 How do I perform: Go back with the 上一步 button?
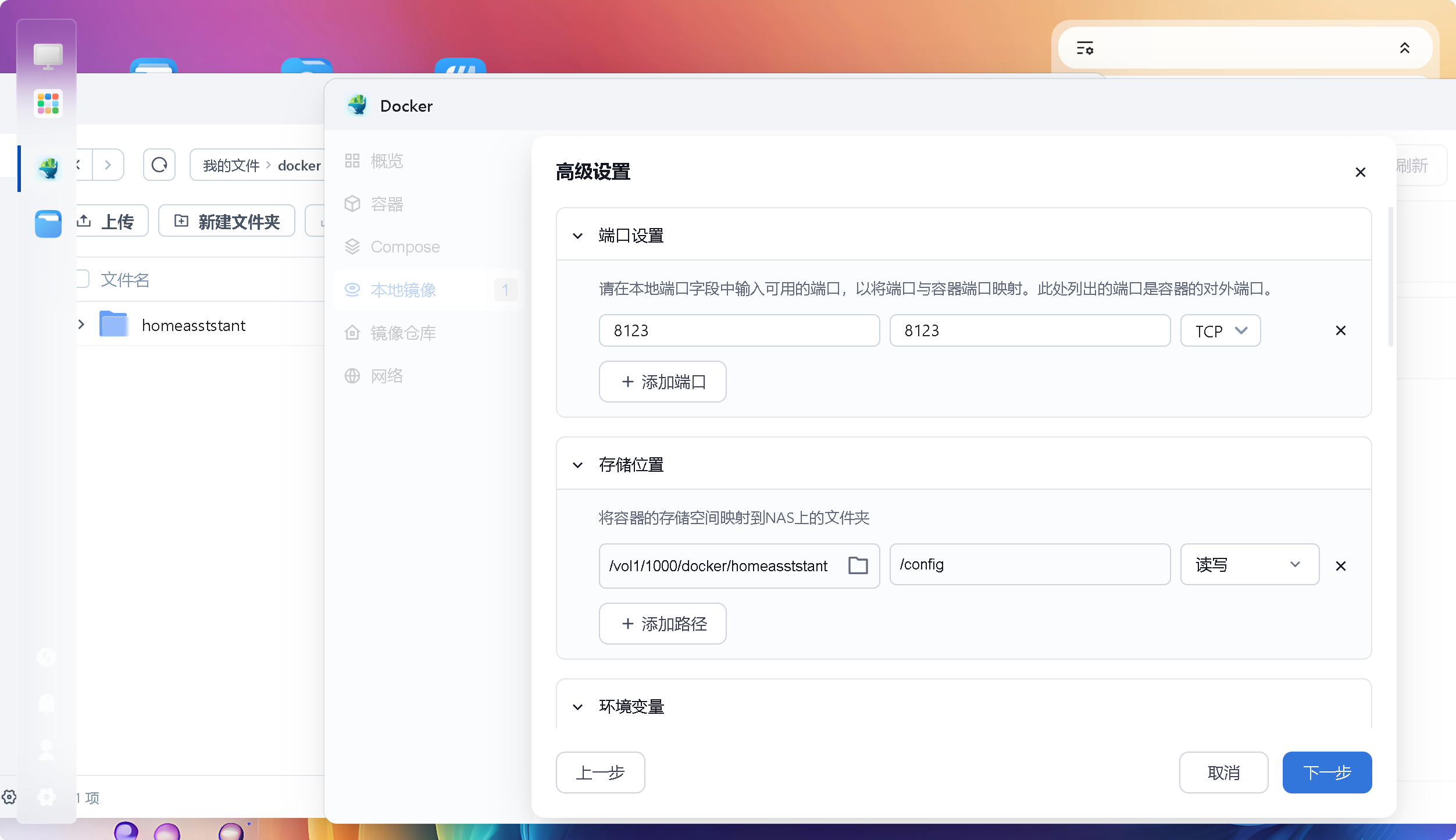click(600, 773)
